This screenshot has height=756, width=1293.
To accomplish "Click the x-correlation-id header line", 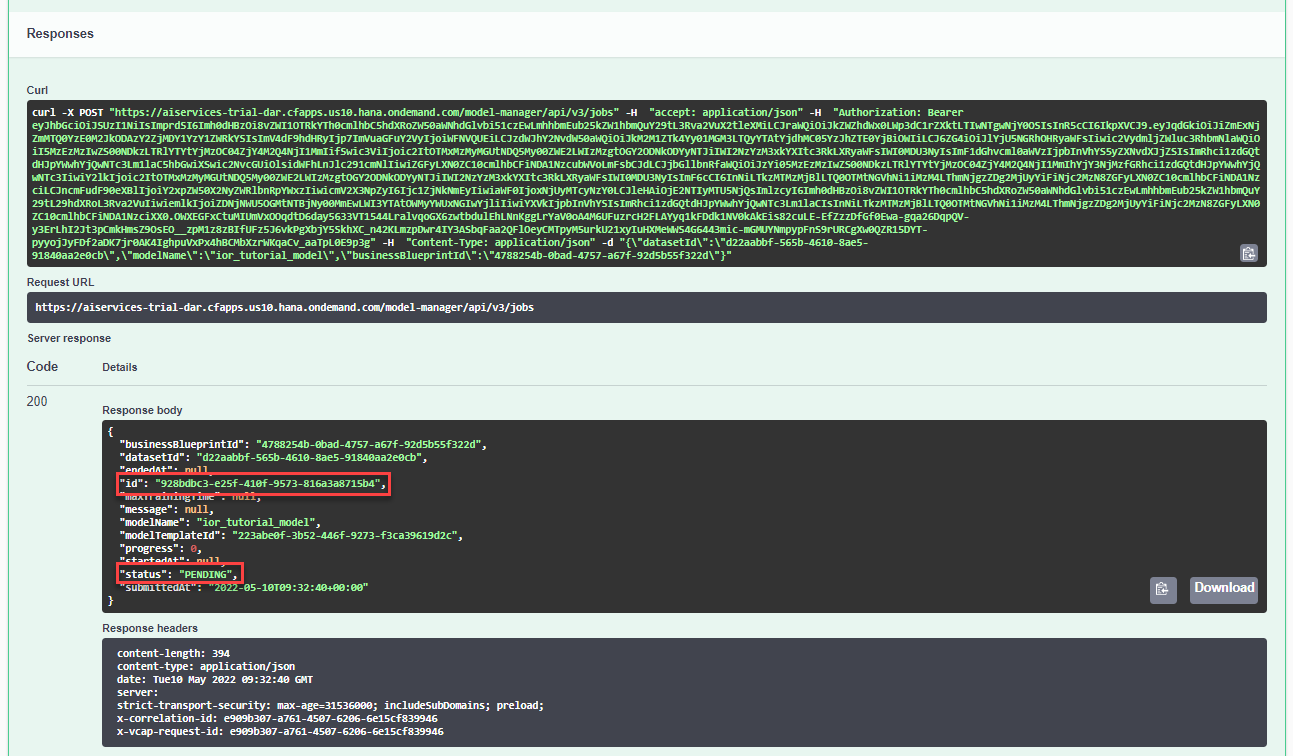I will click(x=278, y=718).
